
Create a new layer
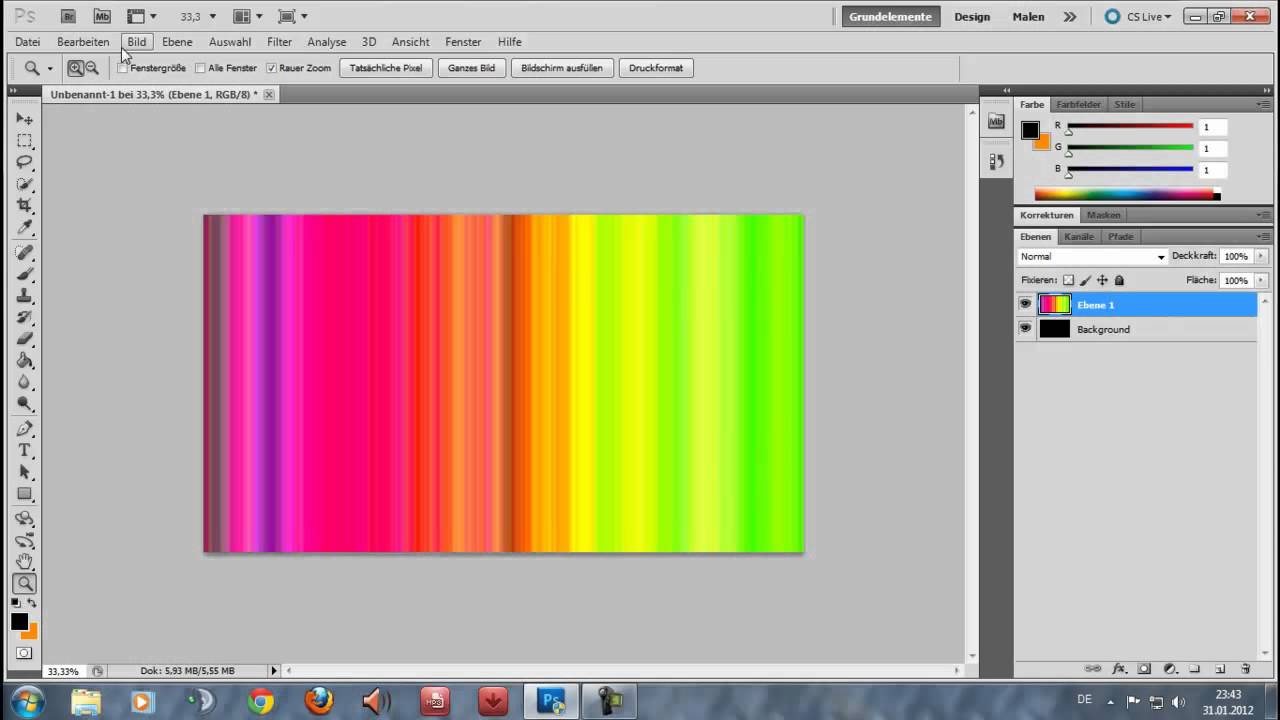coord(1220,669)
